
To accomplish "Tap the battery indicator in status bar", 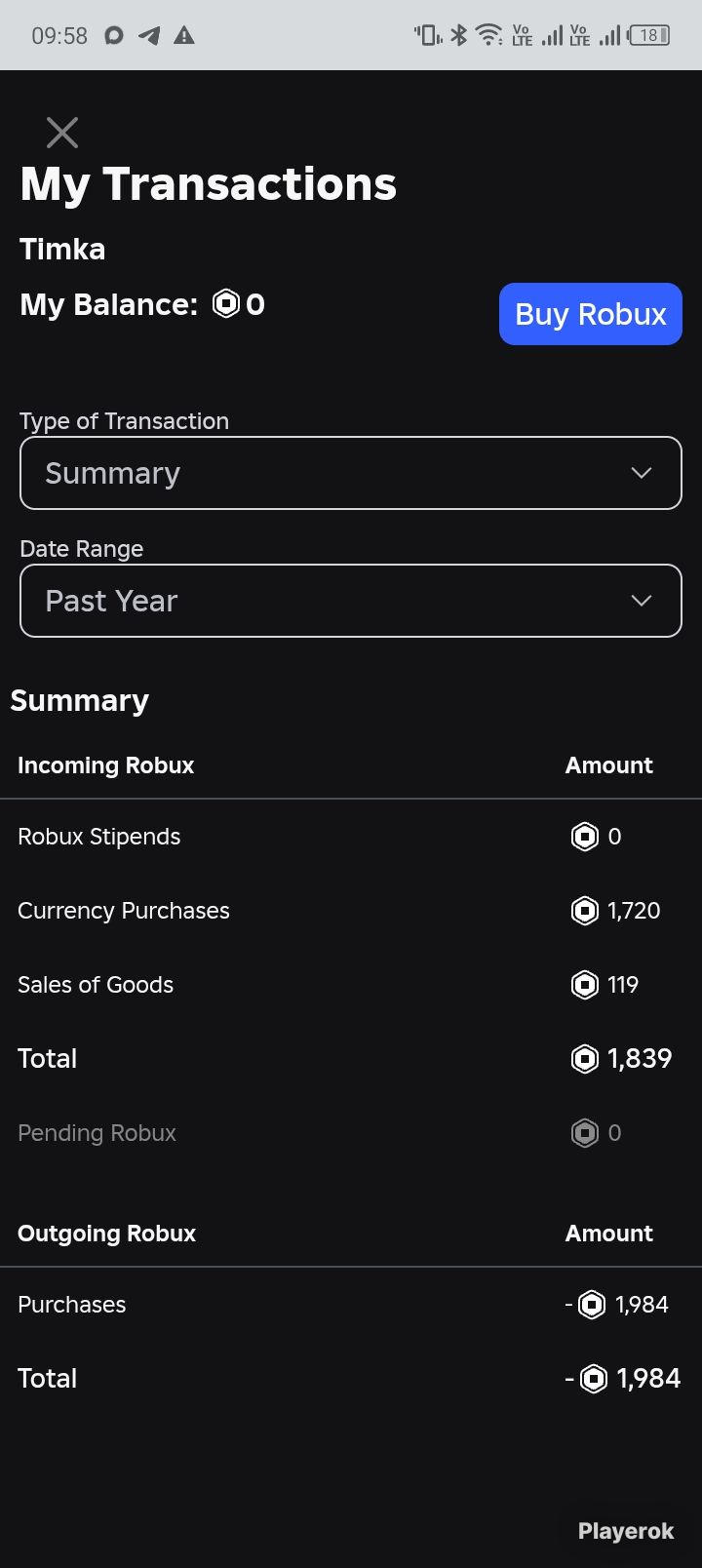I will (x=649, y=36).
